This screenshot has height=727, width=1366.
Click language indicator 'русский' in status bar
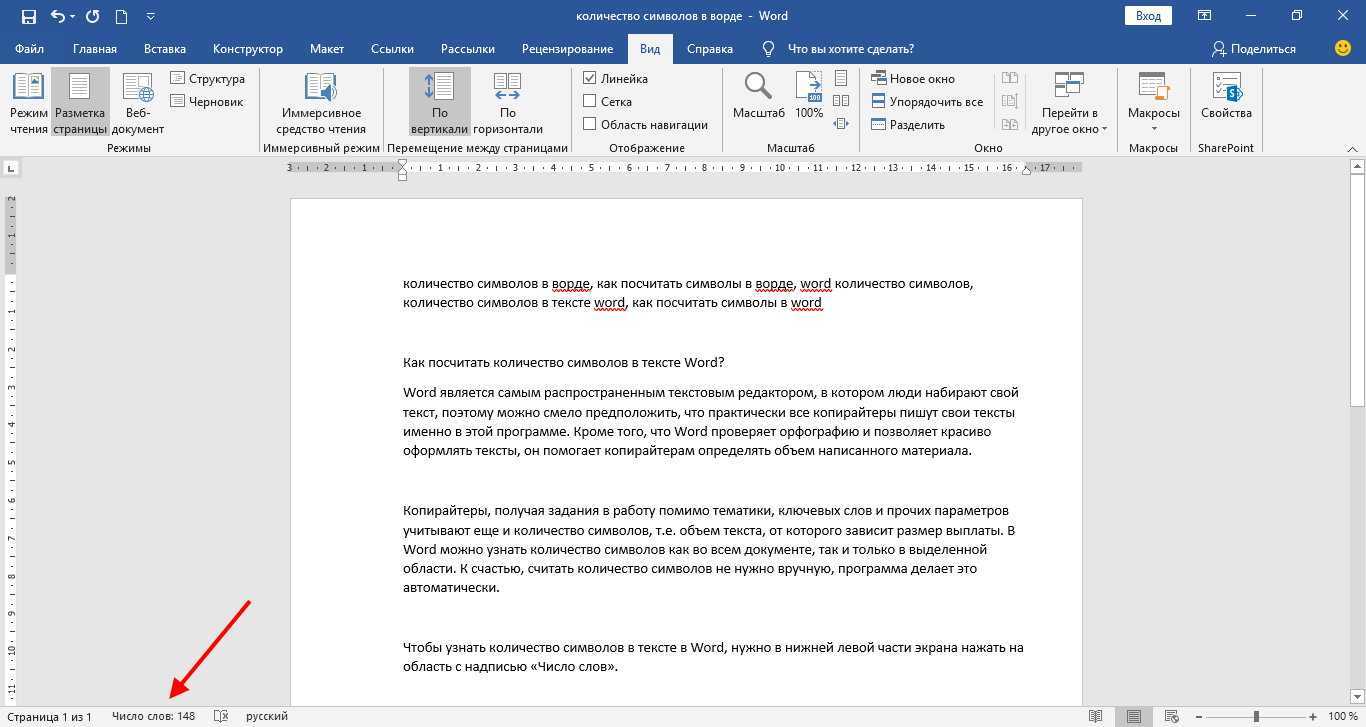(x=267, y=716)
